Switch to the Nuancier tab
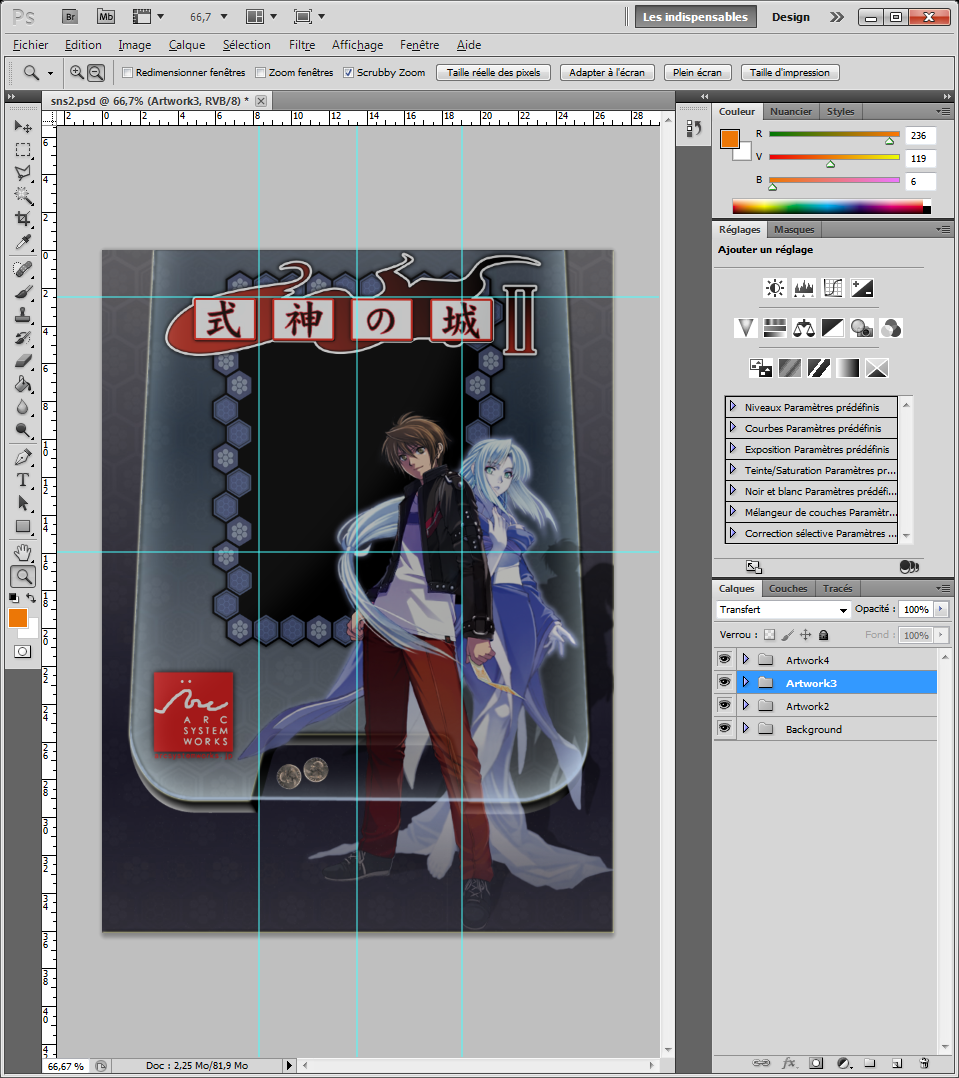This screenshot has width=959, height=1078. pyautogui.click(x=791, y=111)
